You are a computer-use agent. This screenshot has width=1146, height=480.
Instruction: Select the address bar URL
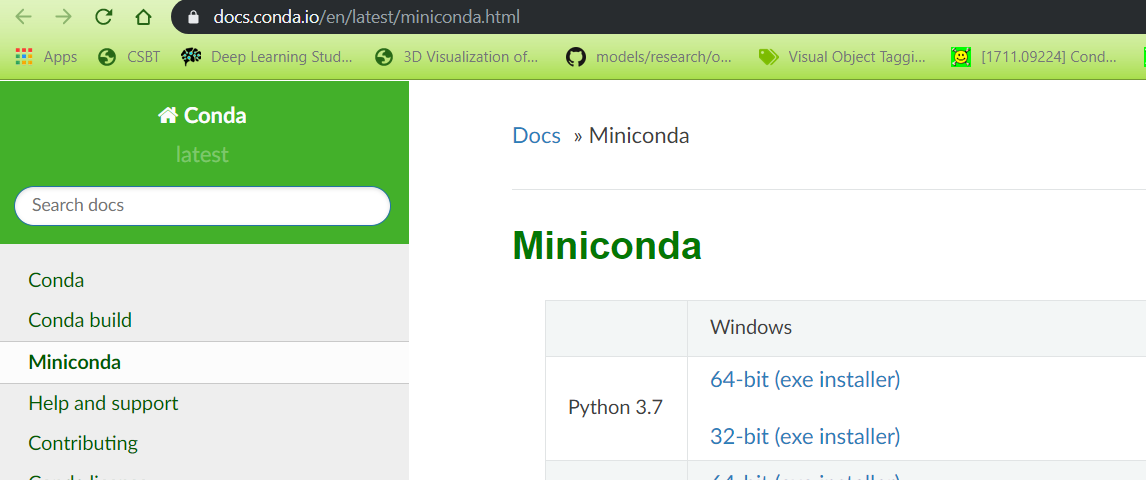click(x=366, y=17)
